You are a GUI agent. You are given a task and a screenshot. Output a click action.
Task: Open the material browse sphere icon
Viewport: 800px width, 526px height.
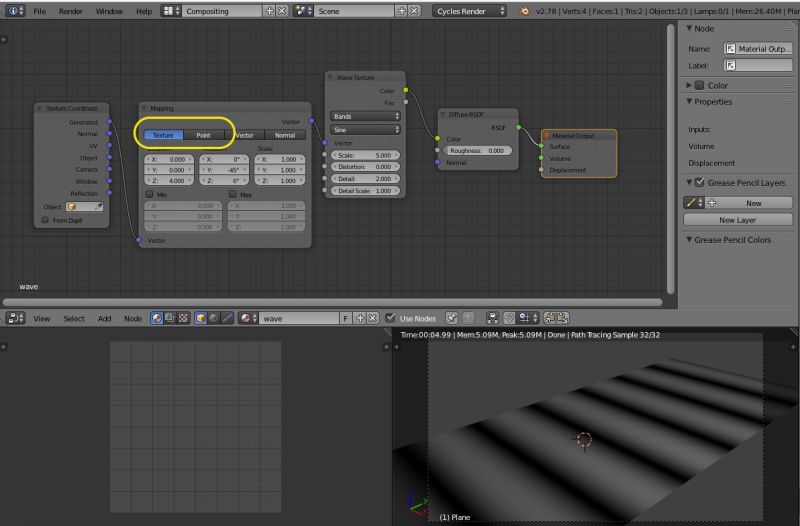[x=248, y=318]
